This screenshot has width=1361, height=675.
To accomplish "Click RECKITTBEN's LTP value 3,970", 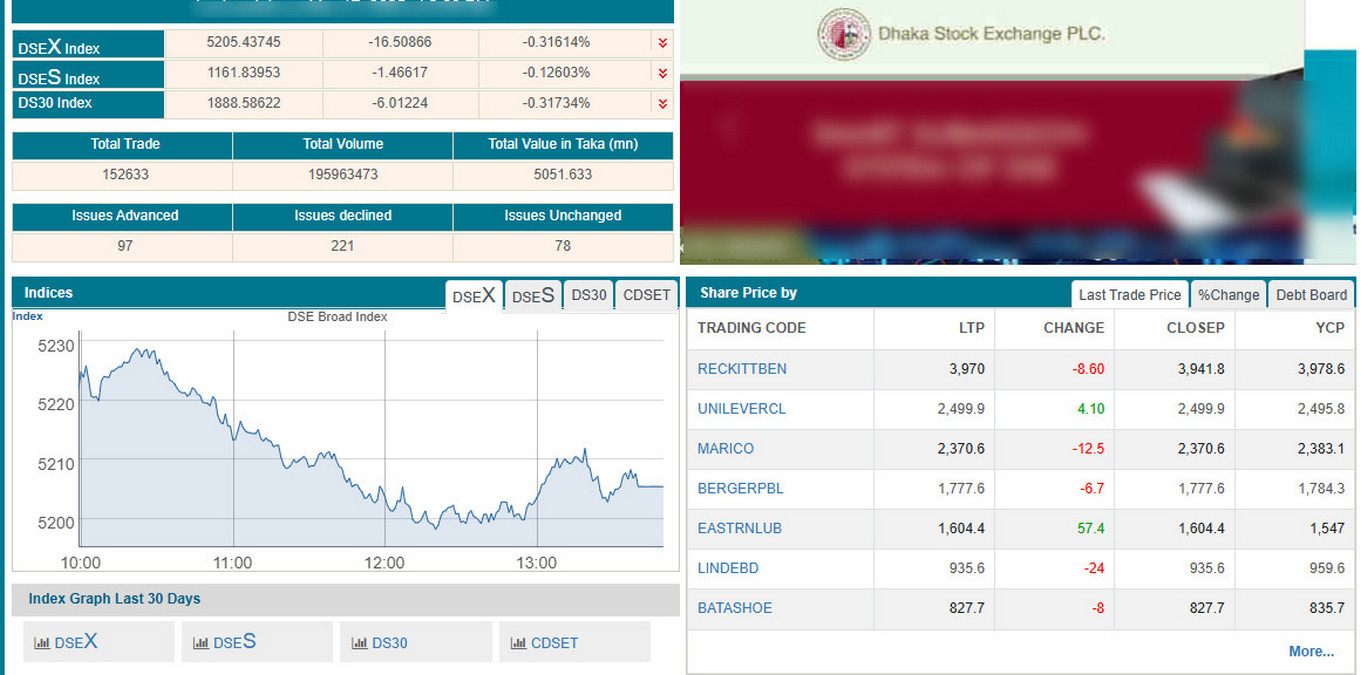I will 967,369.
